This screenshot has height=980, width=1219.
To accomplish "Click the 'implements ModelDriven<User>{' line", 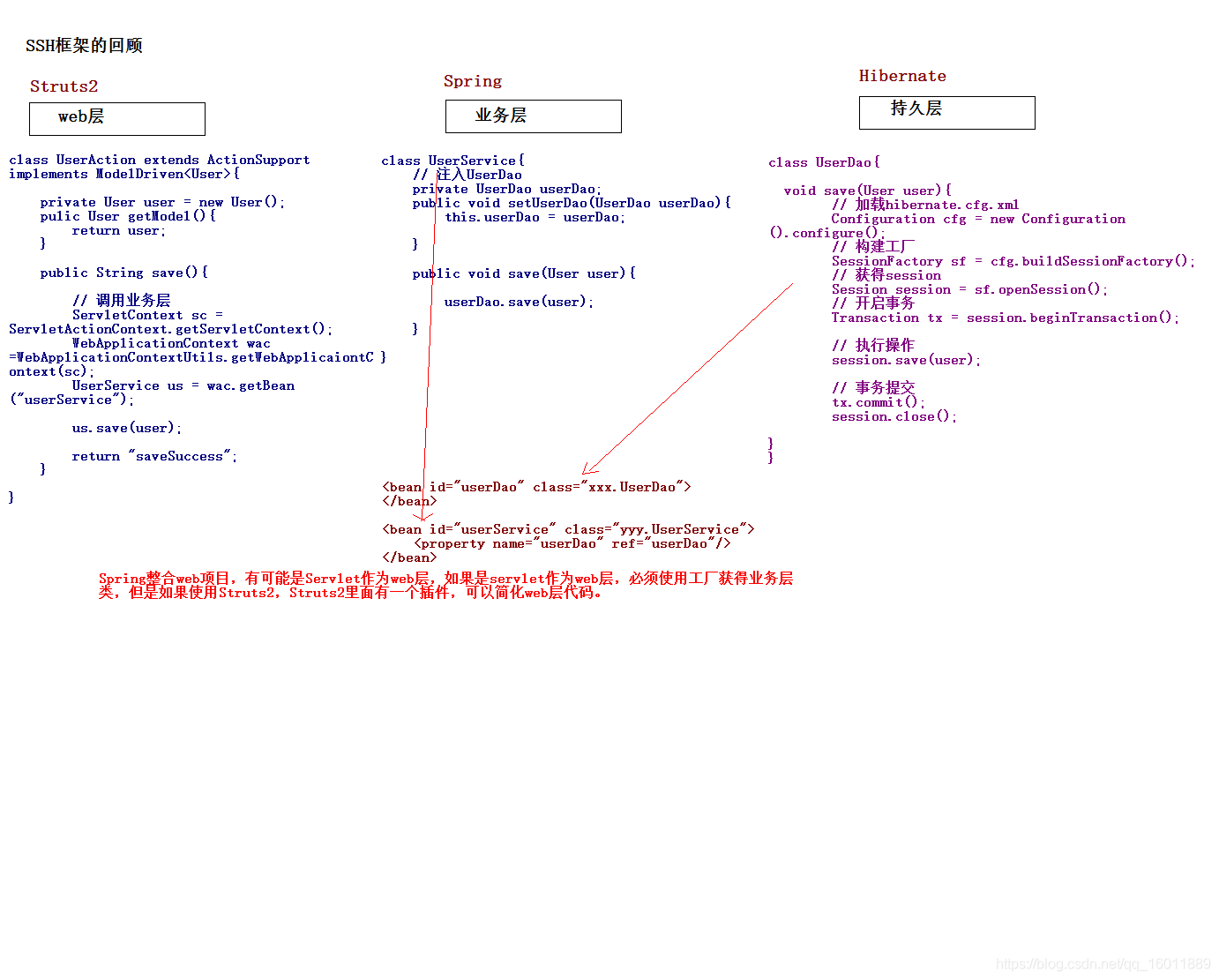I will click(x=124, y=174).
